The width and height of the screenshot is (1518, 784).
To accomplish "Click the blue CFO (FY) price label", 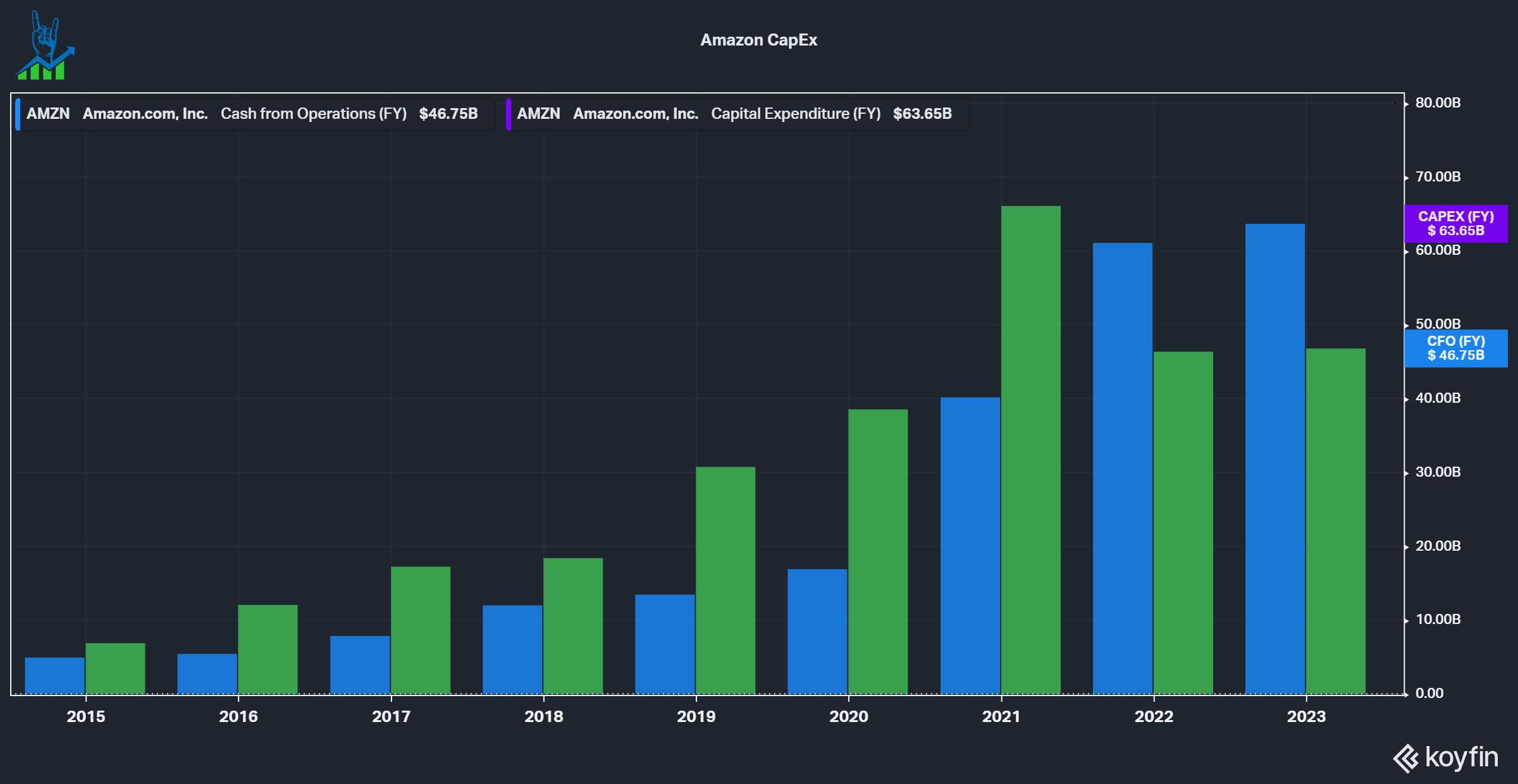I will (1456, 348).
